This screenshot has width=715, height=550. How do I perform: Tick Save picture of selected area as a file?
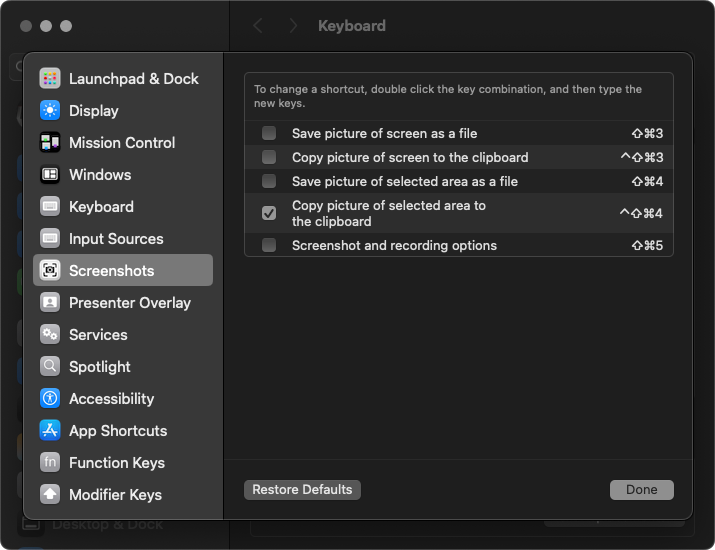269,182
